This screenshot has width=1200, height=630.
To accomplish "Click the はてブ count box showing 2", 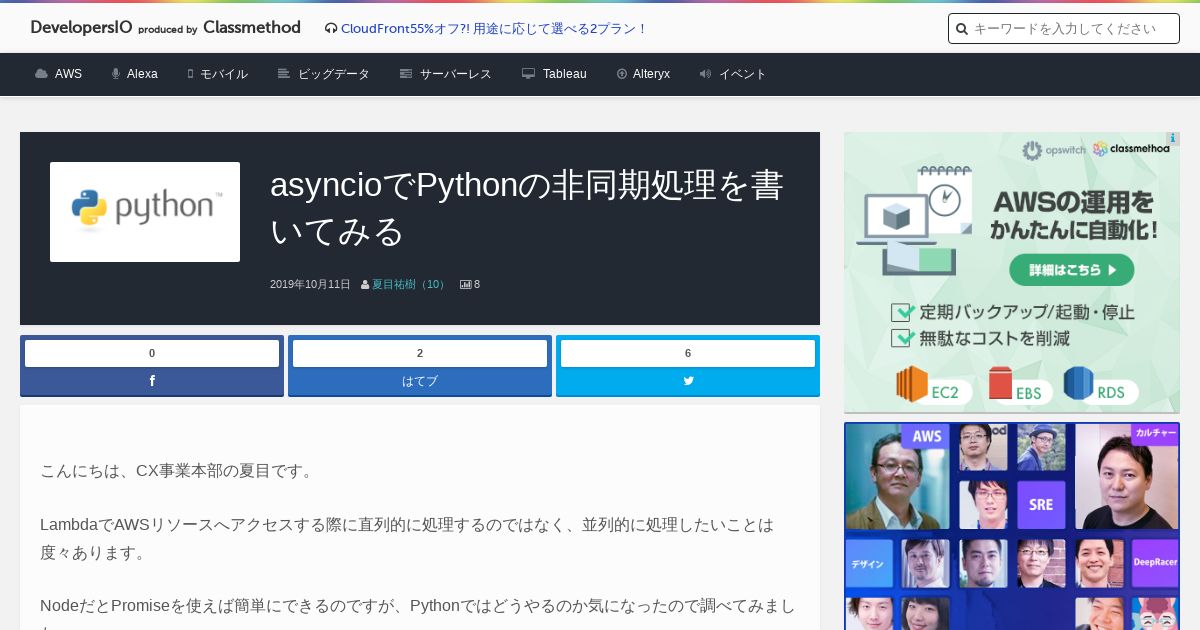I will [x=420, y=353].
